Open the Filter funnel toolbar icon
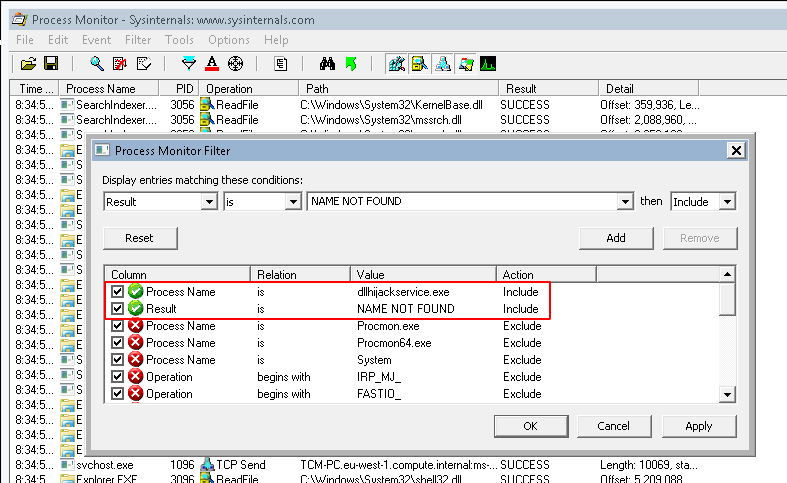Image resolution: width=787 pixels, height=483 pixels. (x=189, y=64)
